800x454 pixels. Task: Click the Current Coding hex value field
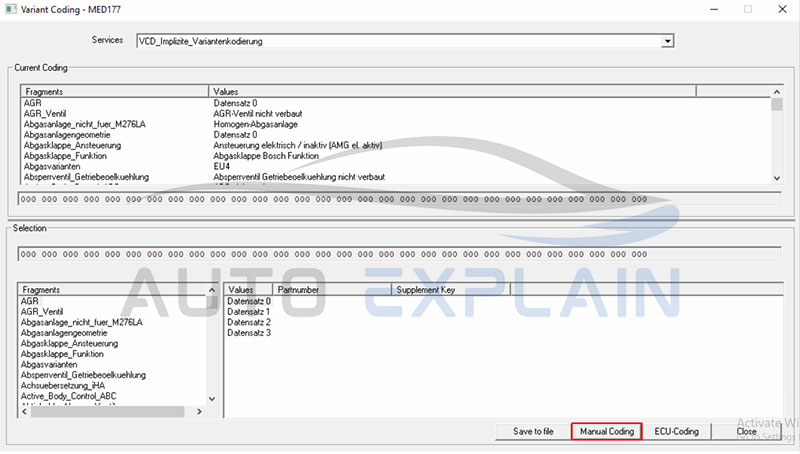tap(399, 199)
